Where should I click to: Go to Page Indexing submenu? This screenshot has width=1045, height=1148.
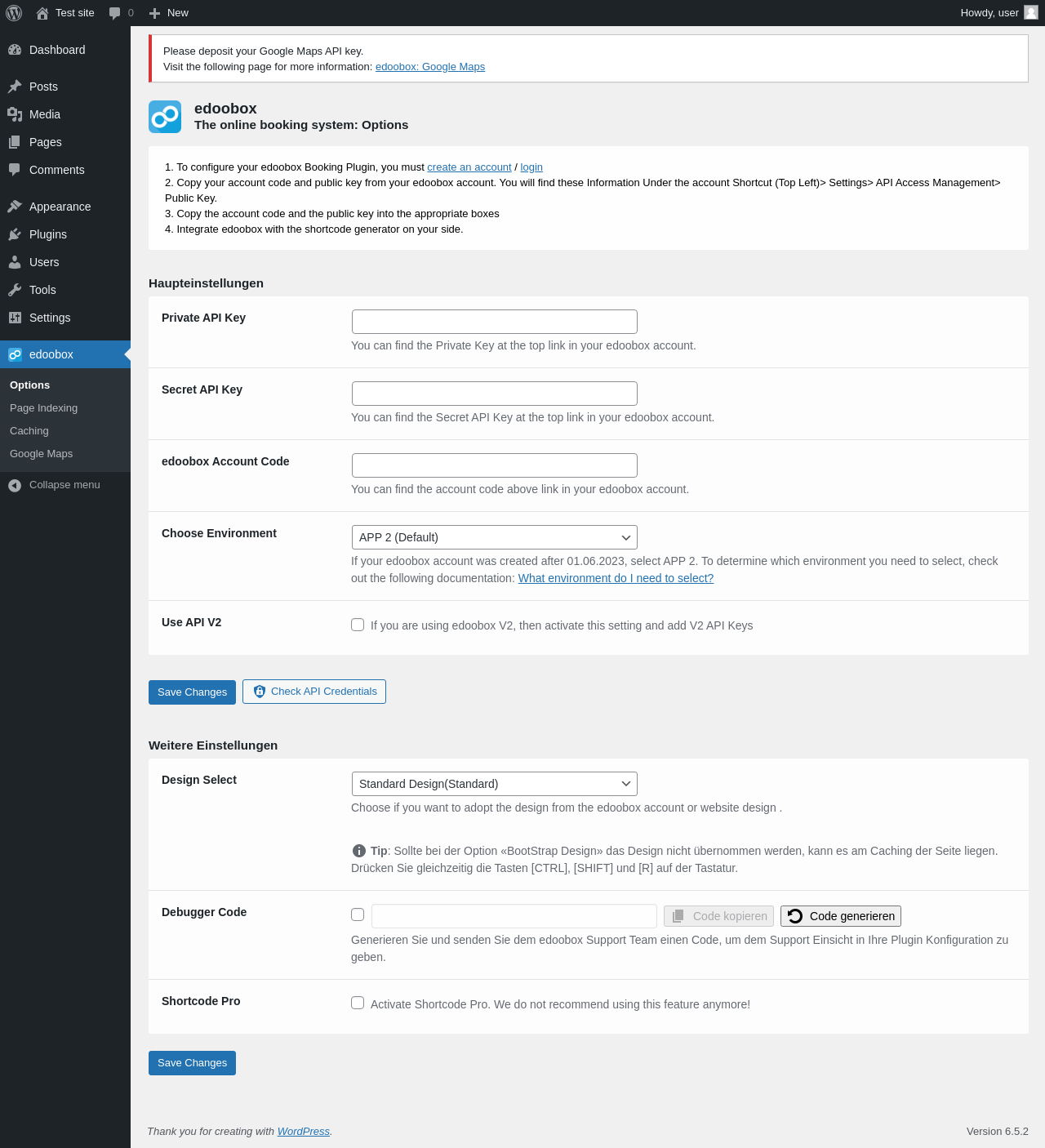point(44,408)
